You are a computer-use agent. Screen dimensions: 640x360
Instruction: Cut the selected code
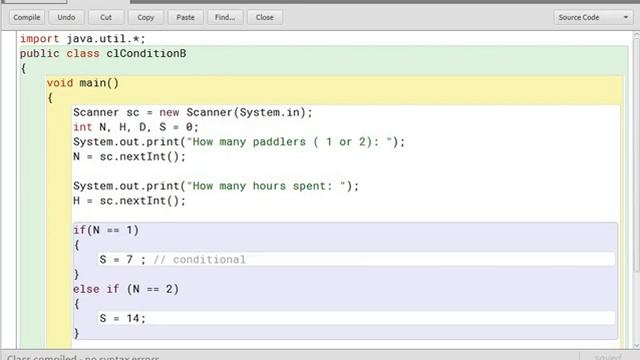[106, 18]
